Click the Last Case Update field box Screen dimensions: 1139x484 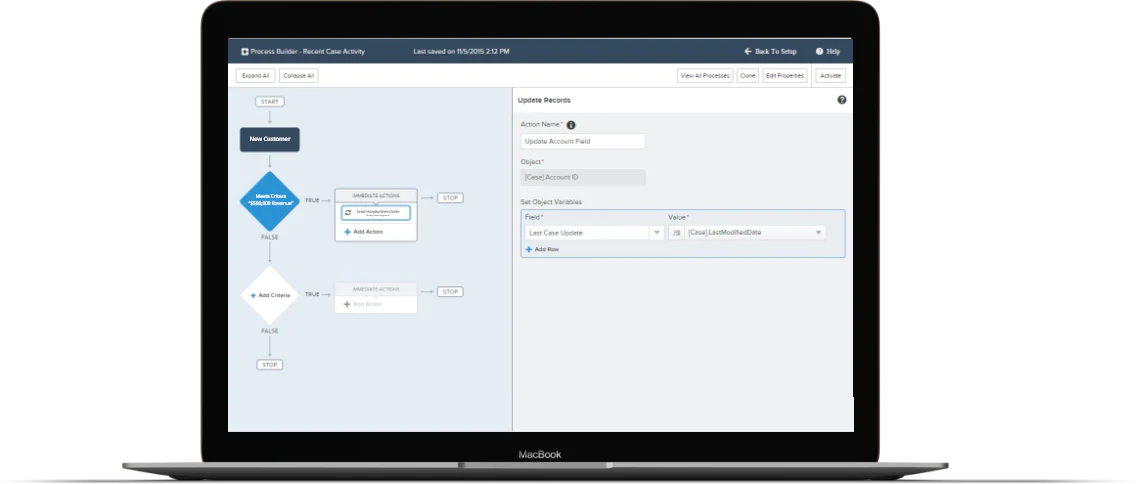585,233
